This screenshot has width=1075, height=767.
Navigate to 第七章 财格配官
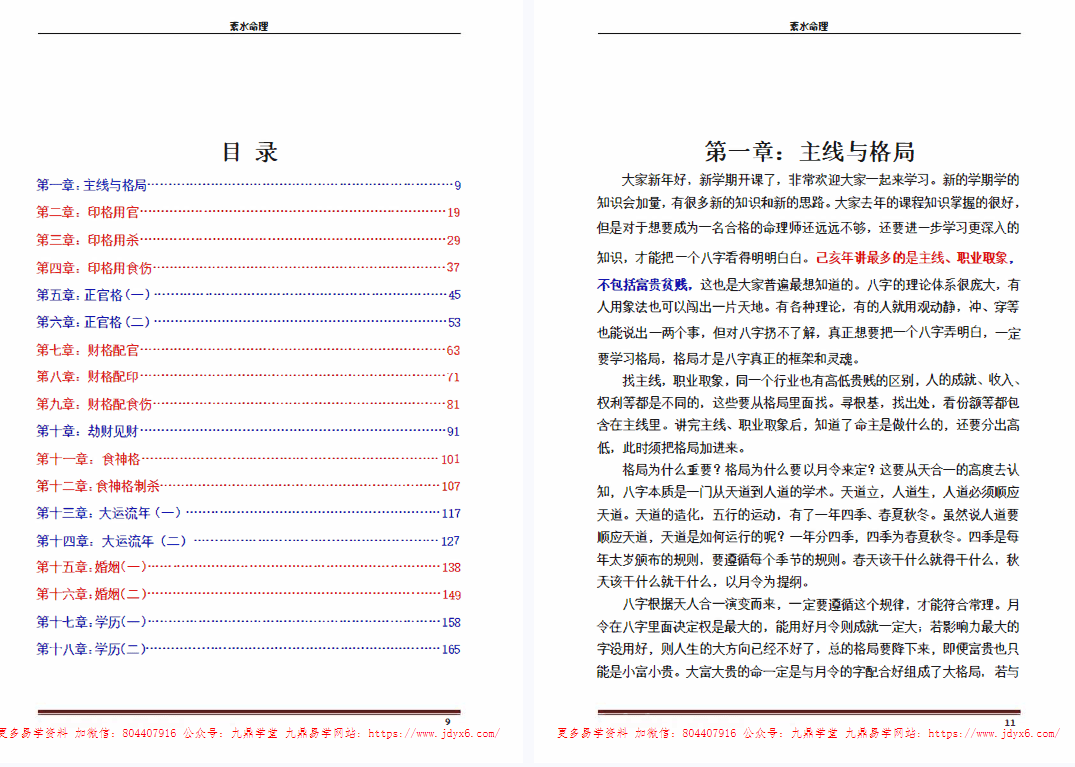pyautogui.click(x=88, y=350)
